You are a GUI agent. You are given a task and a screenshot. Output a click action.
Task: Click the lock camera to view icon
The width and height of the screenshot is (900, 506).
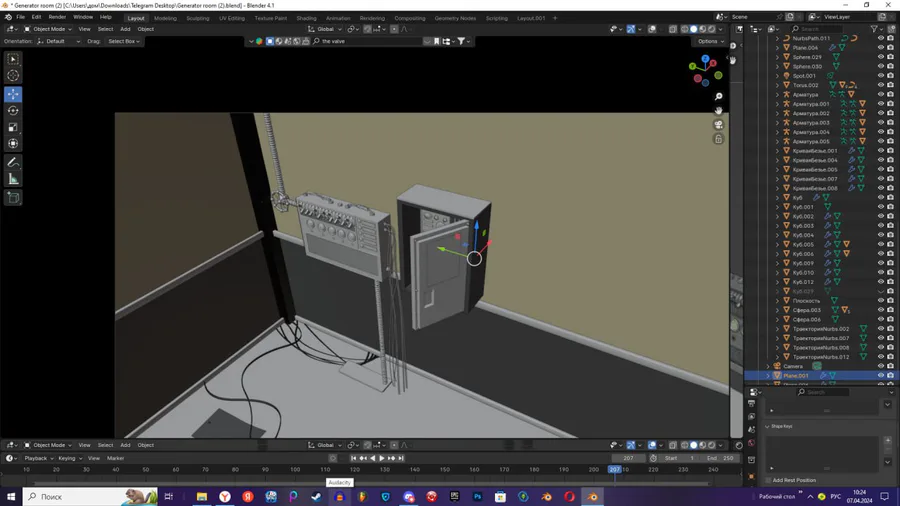pyautogui.click(x=718, y=139)
